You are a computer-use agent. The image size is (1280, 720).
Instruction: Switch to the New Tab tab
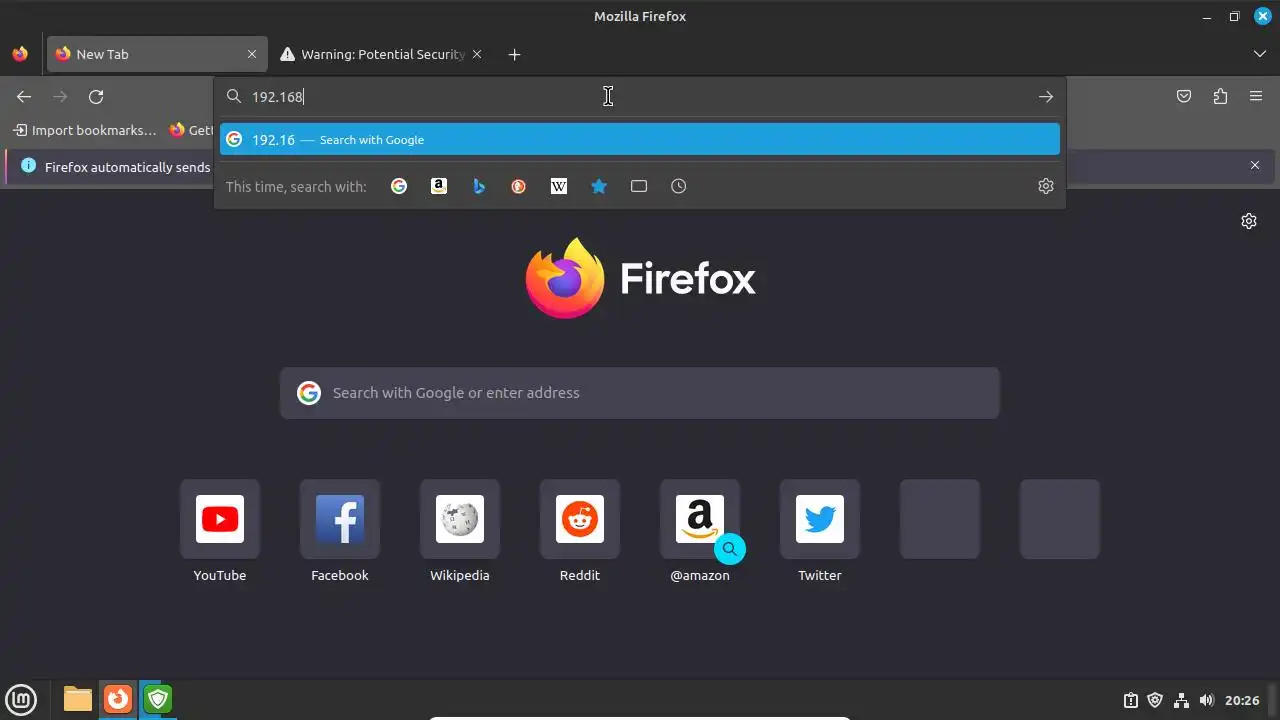(157, 54)
